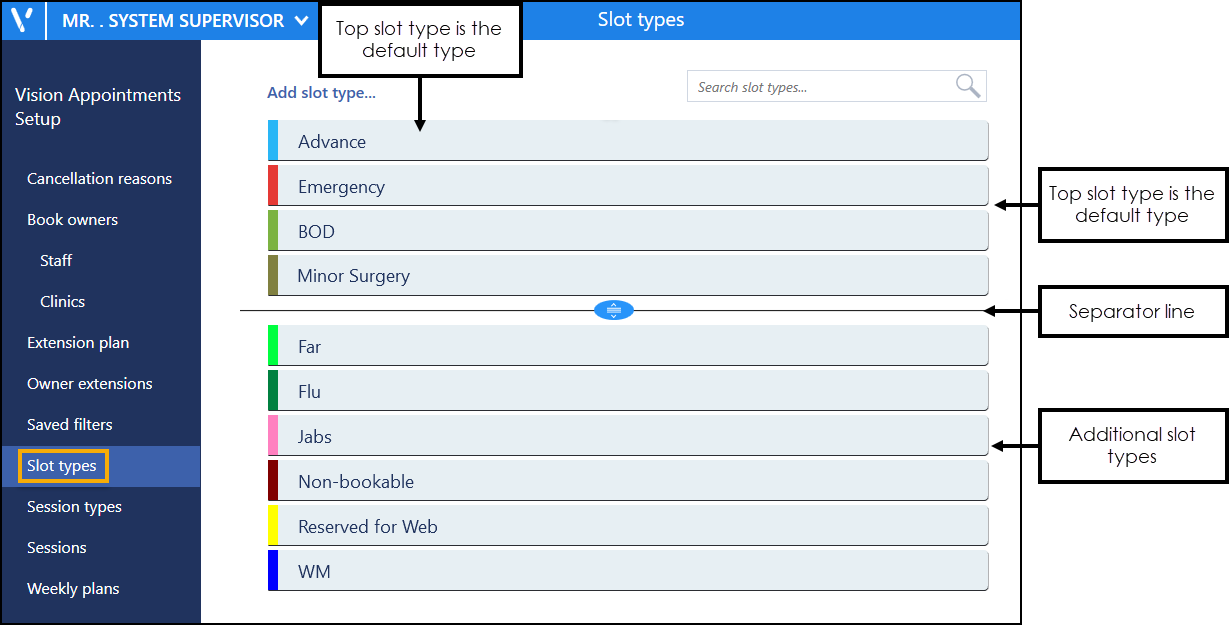Open the Emergency slot type

[x=630, y=187]
